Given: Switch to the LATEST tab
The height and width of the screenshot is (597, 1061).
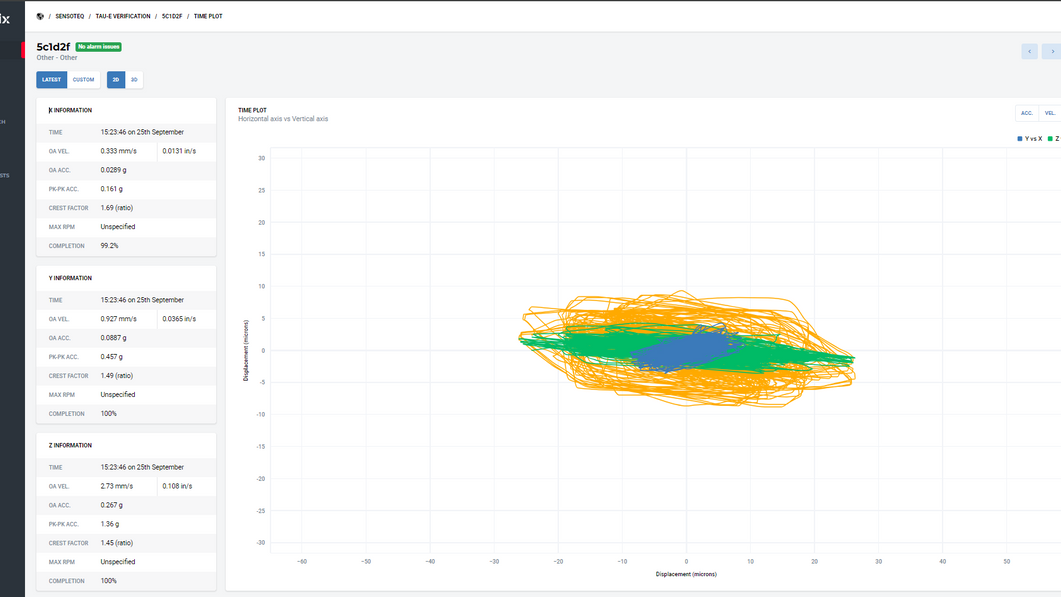Looking at the screenshot, I should point(51,79).
